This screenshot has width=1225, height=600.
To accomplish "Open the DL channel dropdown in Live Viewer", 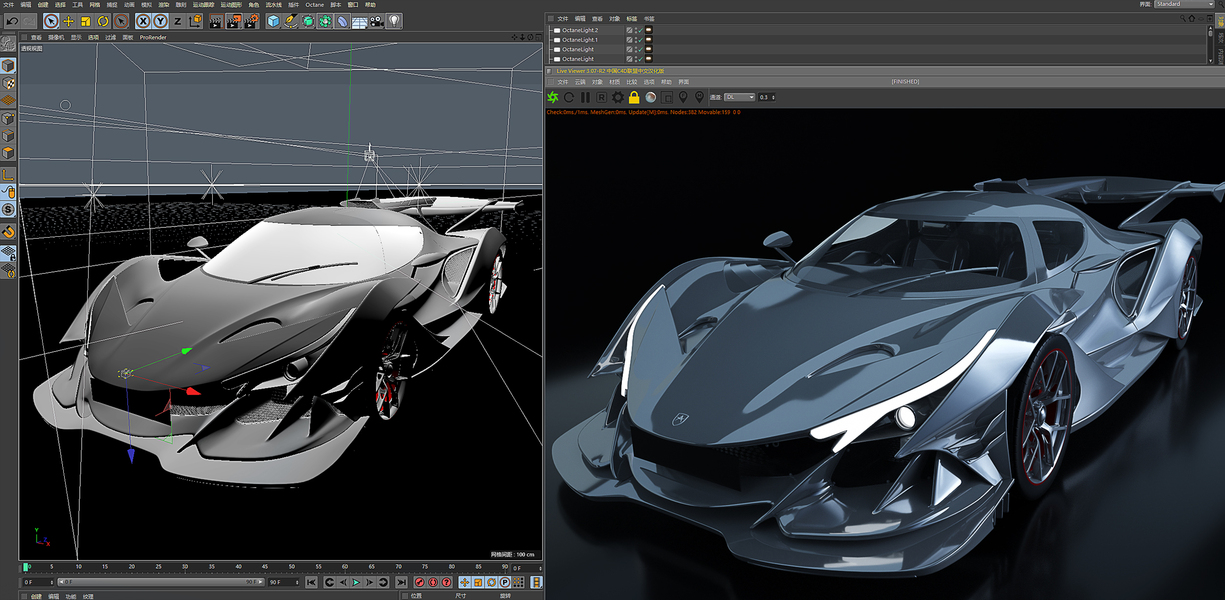I will click(x=739, y=97).
